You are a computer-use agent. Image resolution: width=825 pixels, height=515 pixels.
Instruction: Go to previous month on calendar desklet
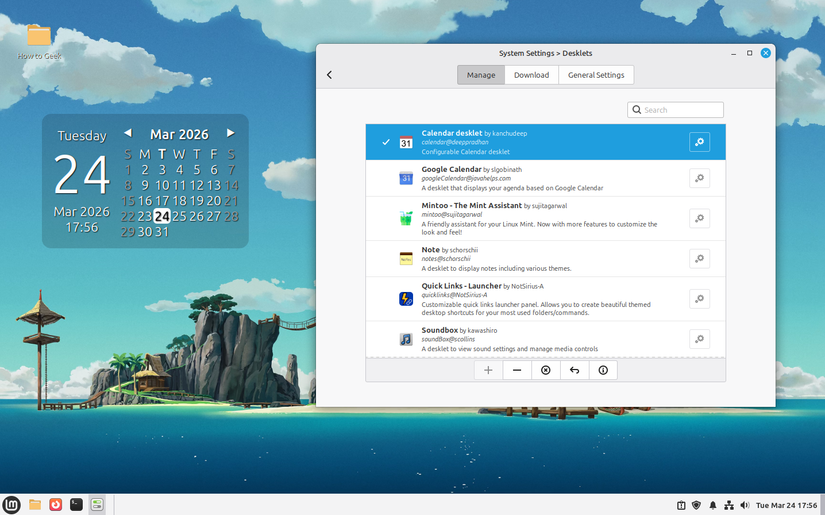coord(128,133)
